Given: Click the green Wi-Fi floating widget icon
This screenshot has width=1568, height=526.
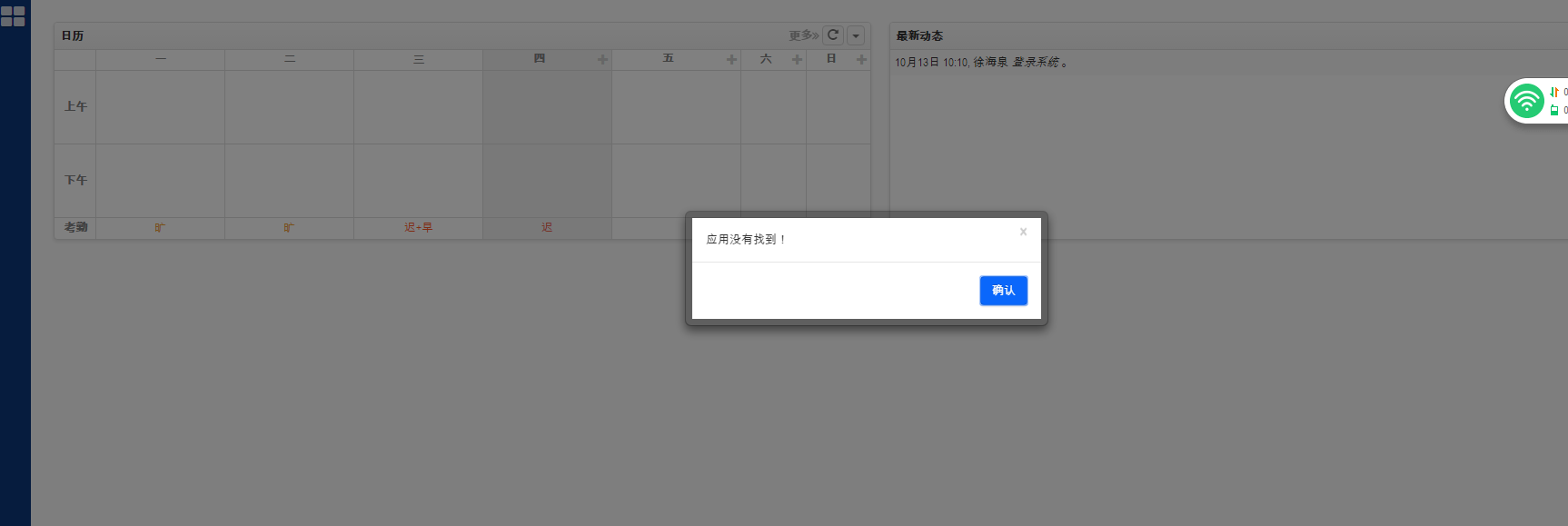Looking at the screenshot, I should (1526, 101).
